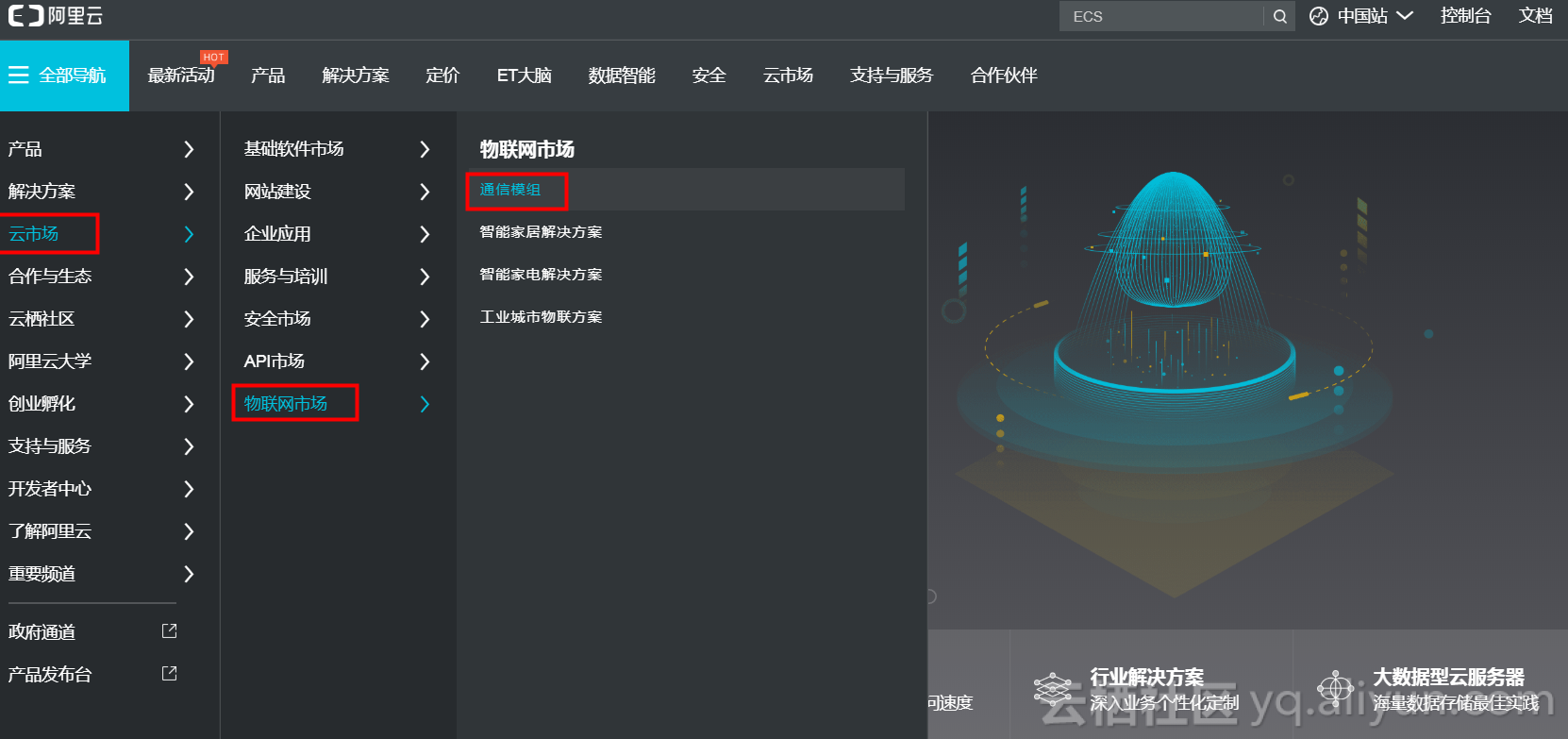Open 云市场 in top navigation bar

click(788, 76)
